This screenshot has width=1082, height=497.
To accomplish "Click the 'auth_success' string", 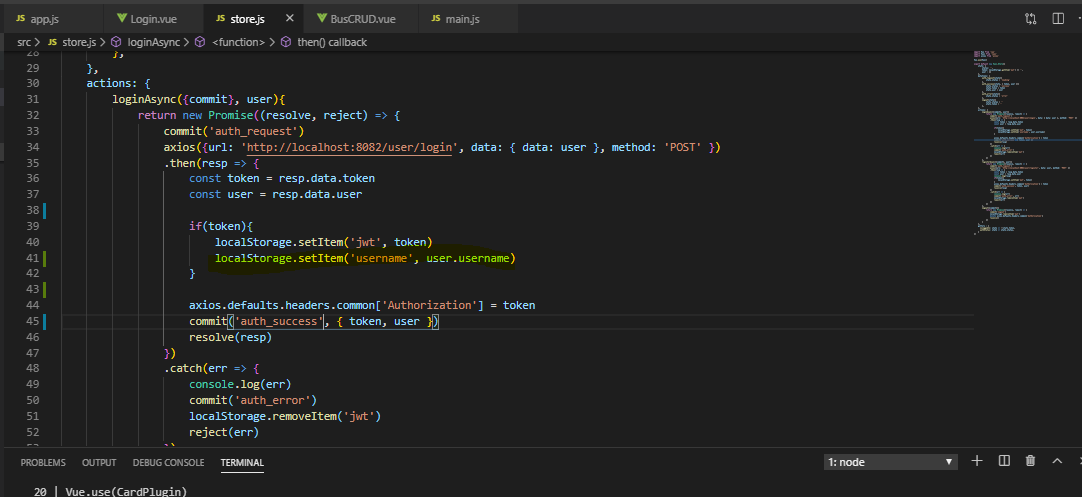I will [279, 321].
